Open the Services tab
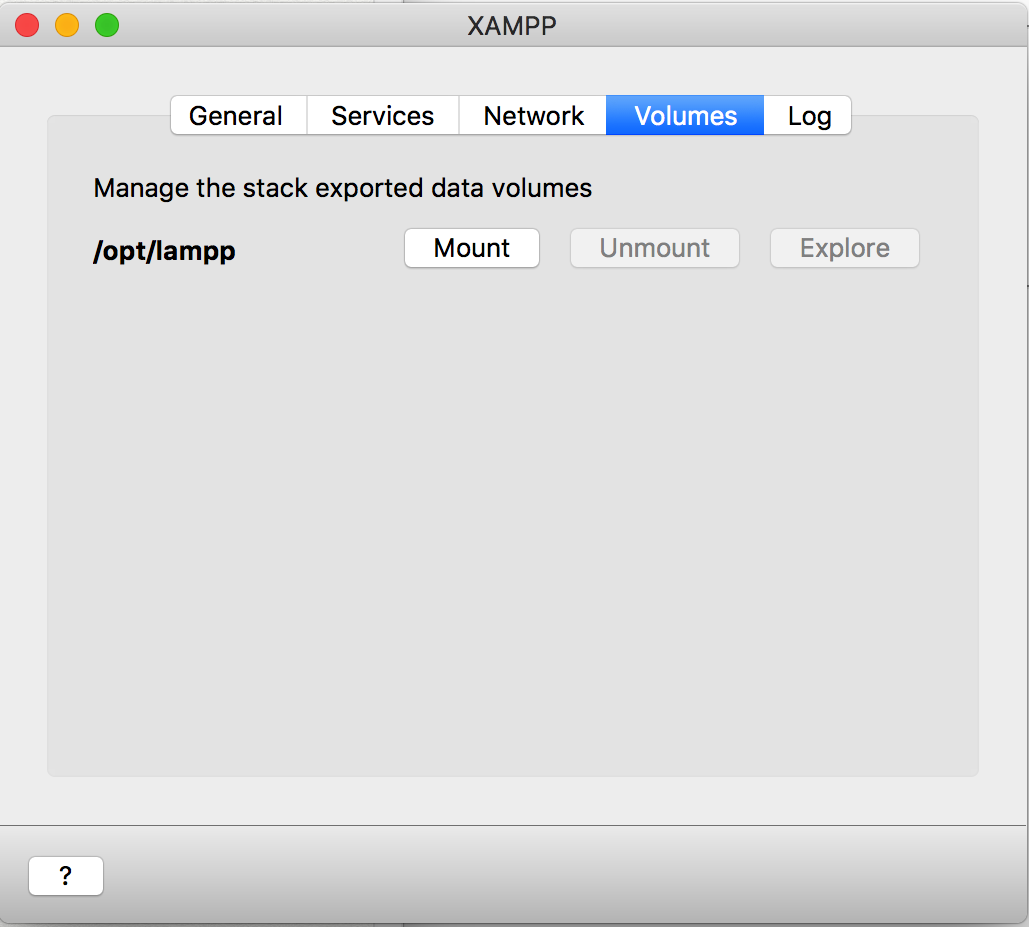This screenshot has height=927, width=1029. [382, 115]
